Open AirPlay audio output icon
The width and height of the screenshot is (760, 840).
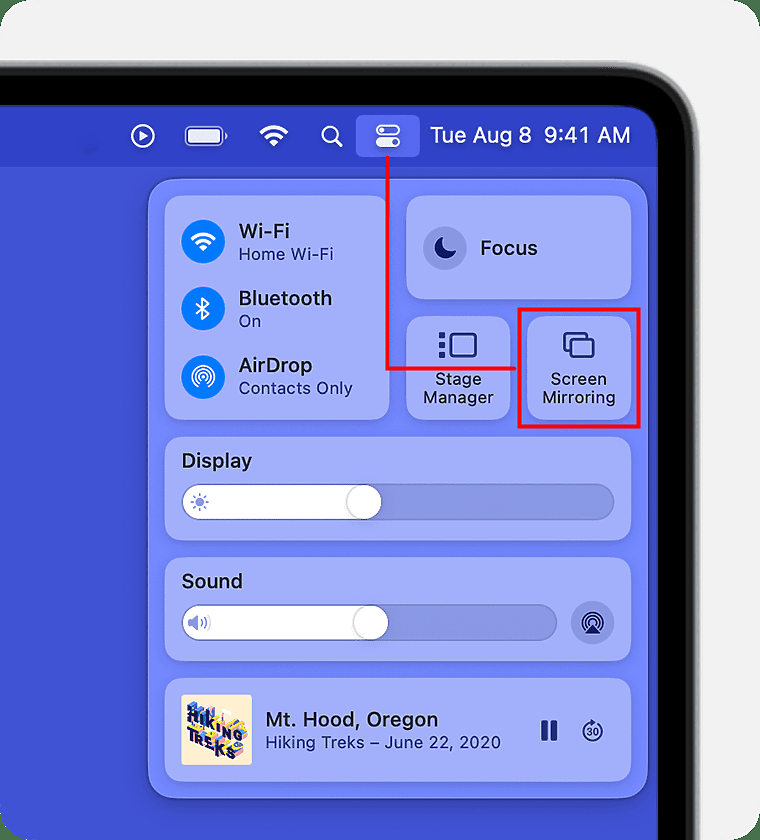(x=592, y=622)
